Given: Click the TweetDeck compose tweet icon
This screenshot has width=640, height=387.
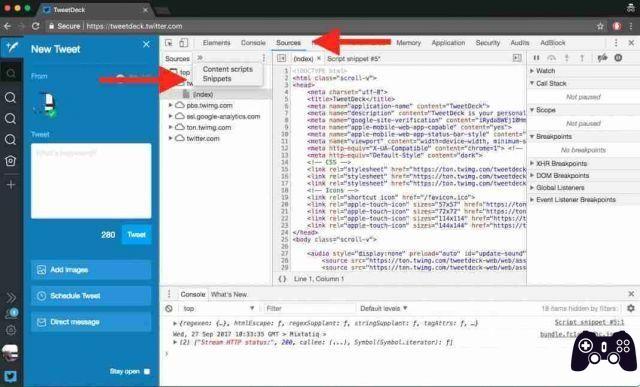Looking at the screenshot, I should (11, 47).
